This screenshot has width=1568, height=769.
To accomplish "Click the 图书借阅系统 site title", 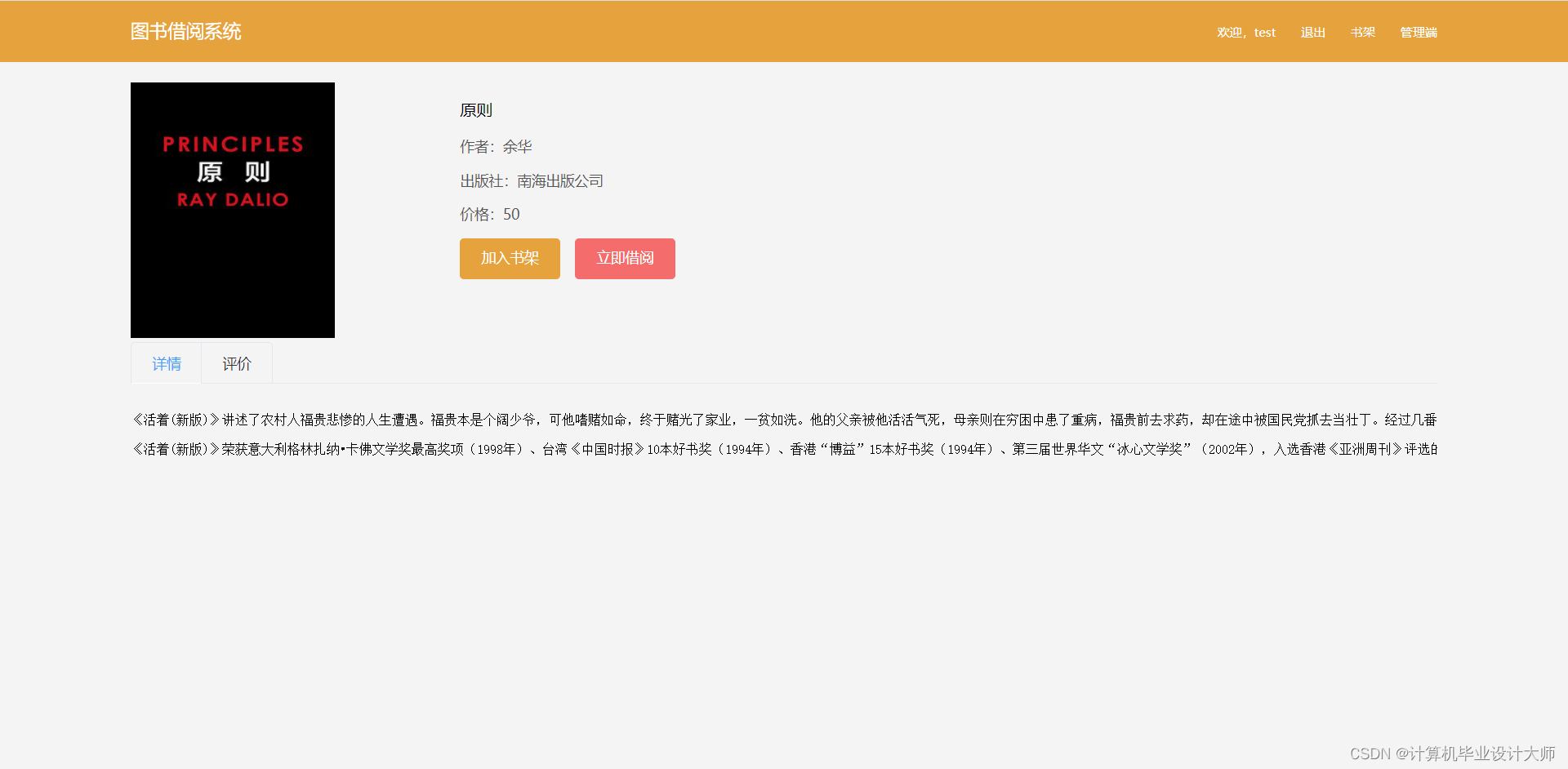I will 185,31.
